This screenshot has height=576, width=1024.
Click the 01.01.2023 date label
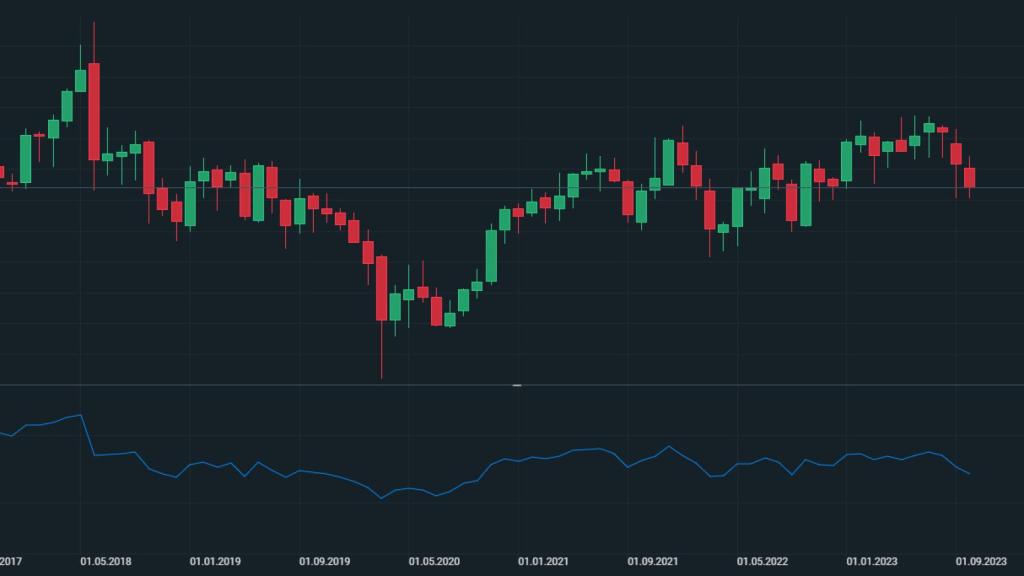872,562
